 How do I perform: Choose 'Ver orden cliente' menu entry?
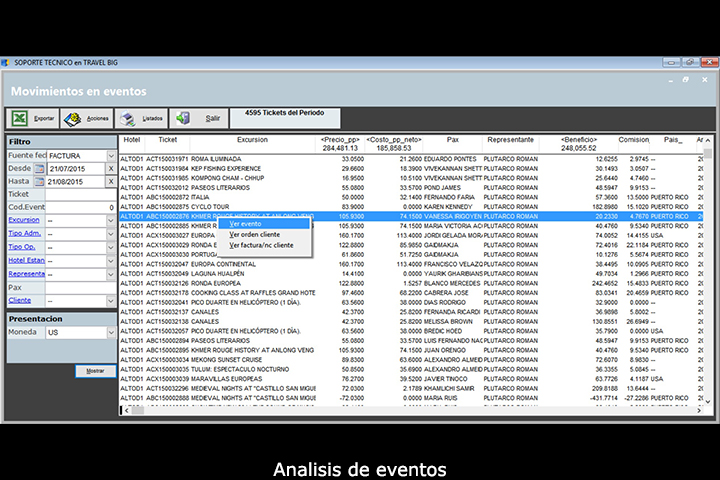[254, 234]
